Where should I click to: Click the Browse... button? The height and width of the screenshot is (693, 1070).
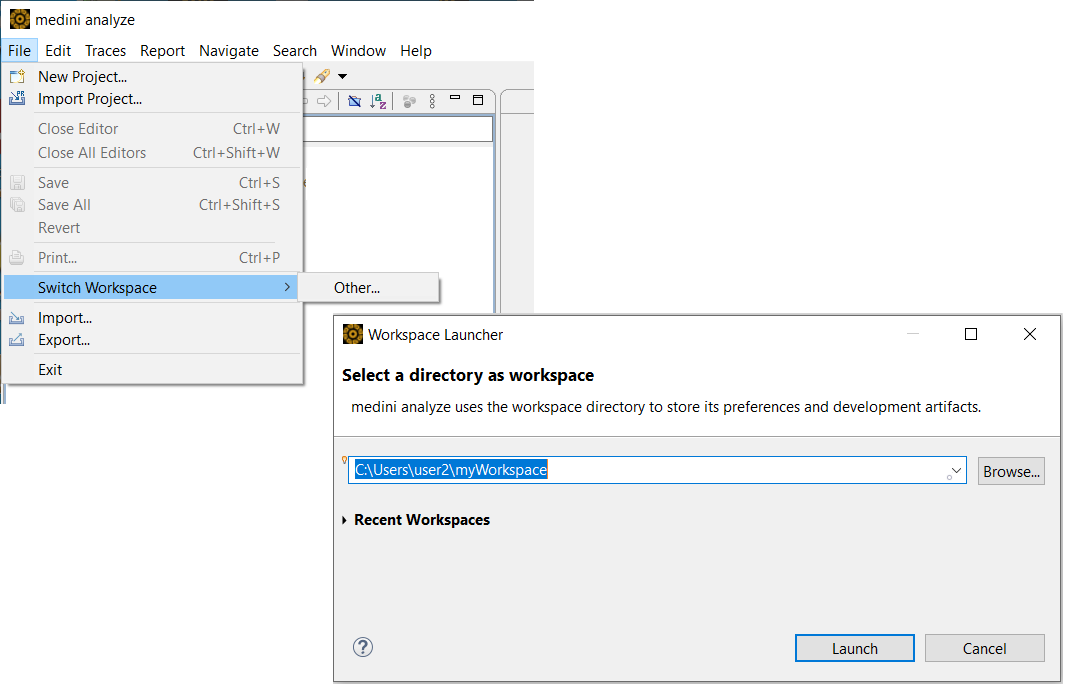[1011, 471]
